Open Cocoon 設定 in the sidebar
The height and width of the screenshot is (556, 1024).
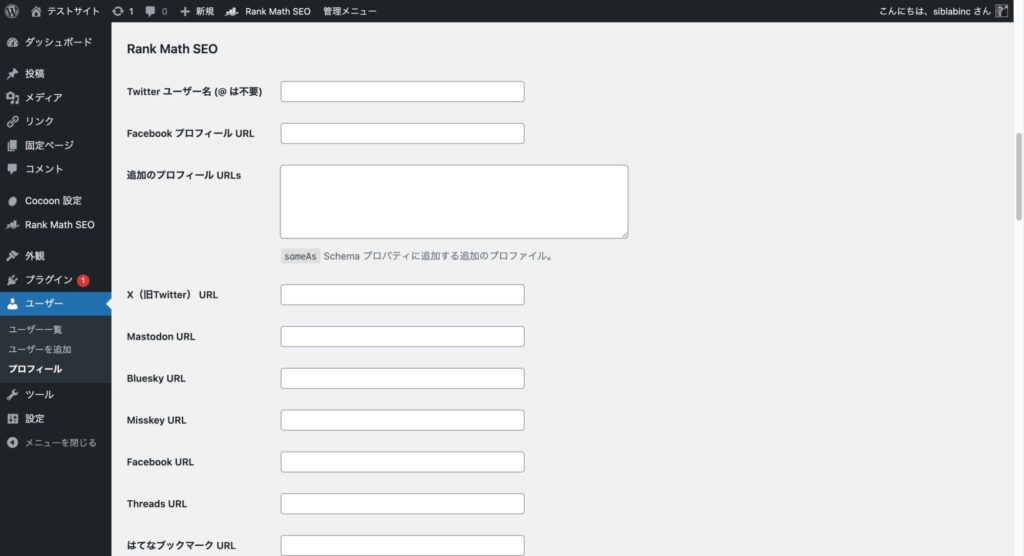(x=53, y=201)
